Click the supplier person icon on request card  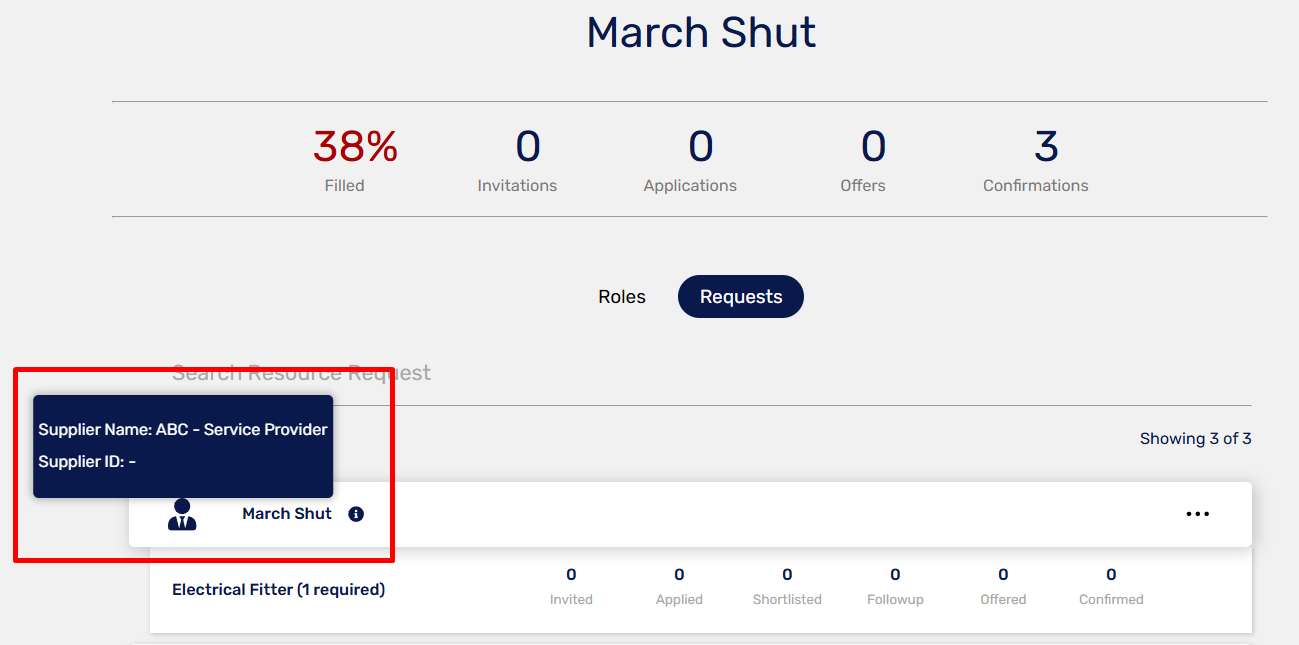tap(182, 514)
